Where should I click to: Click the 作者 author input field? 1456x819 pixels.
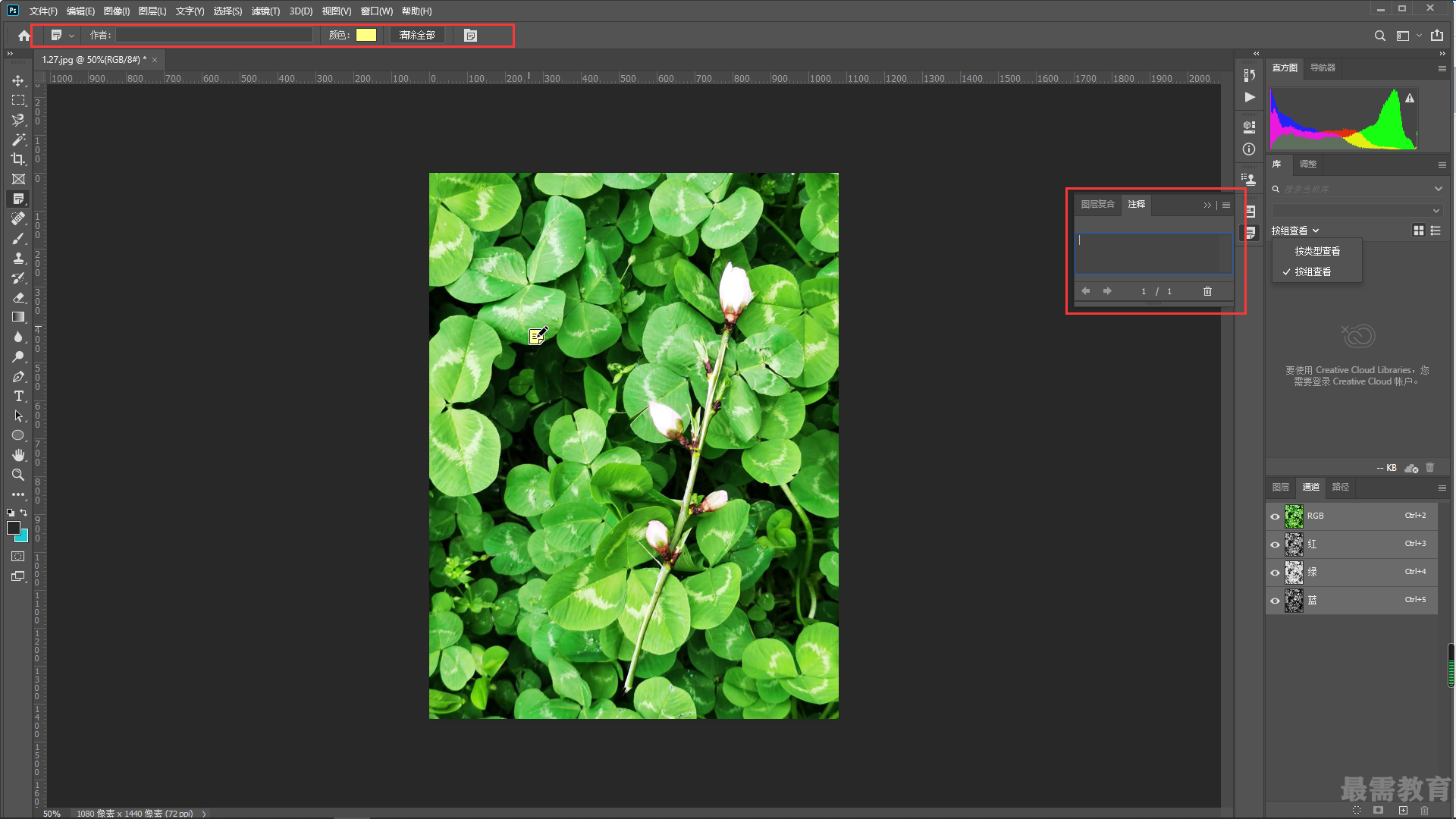(214, 35)
